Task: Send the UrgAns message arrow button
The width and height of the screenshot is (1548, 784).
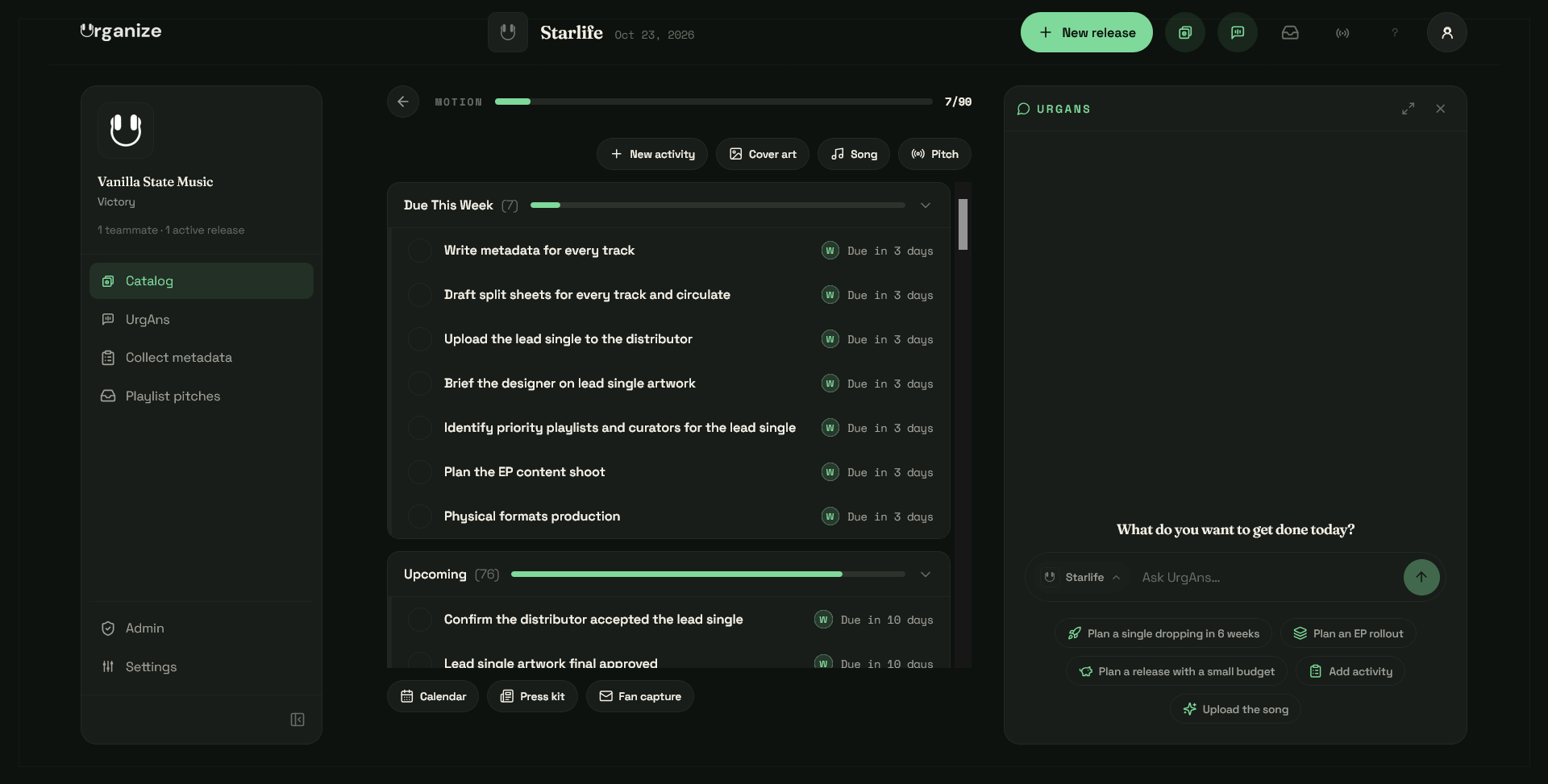Action: [x=1421, y=577]
